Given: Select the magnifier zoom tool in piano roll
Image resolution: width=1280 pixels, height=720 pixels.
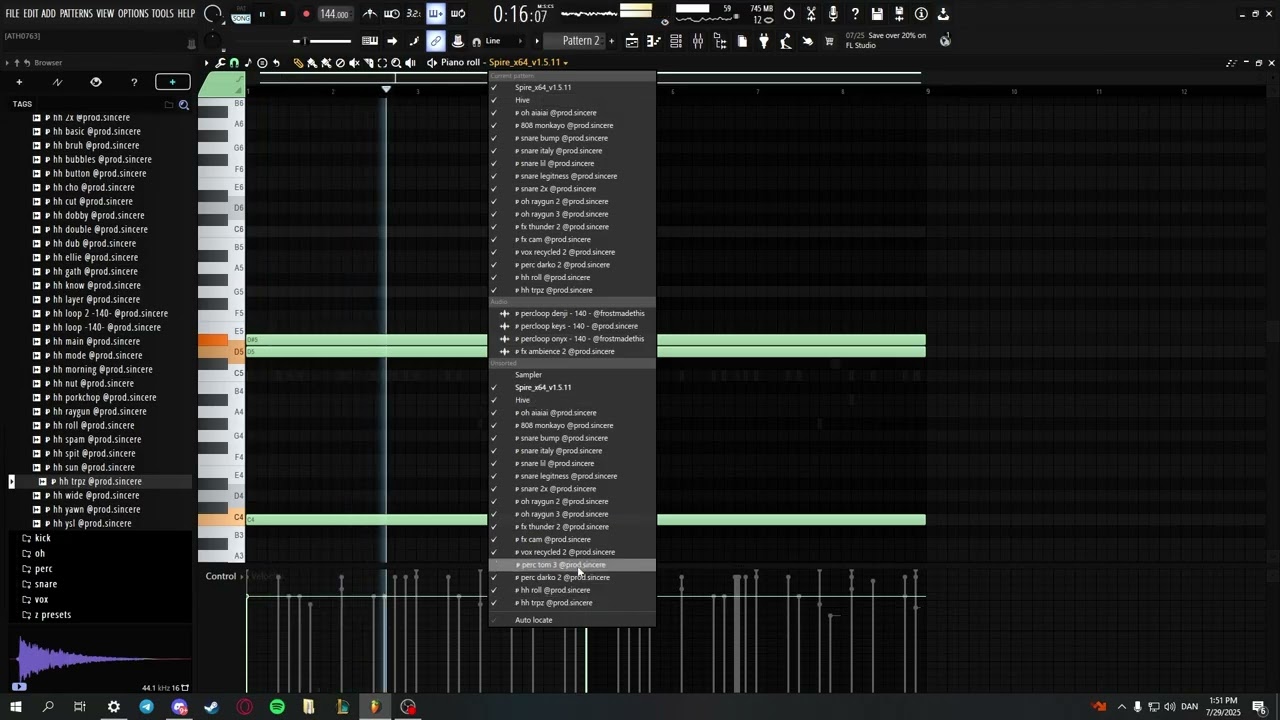Looking at the screenshot, I should [x=396, y=63].
